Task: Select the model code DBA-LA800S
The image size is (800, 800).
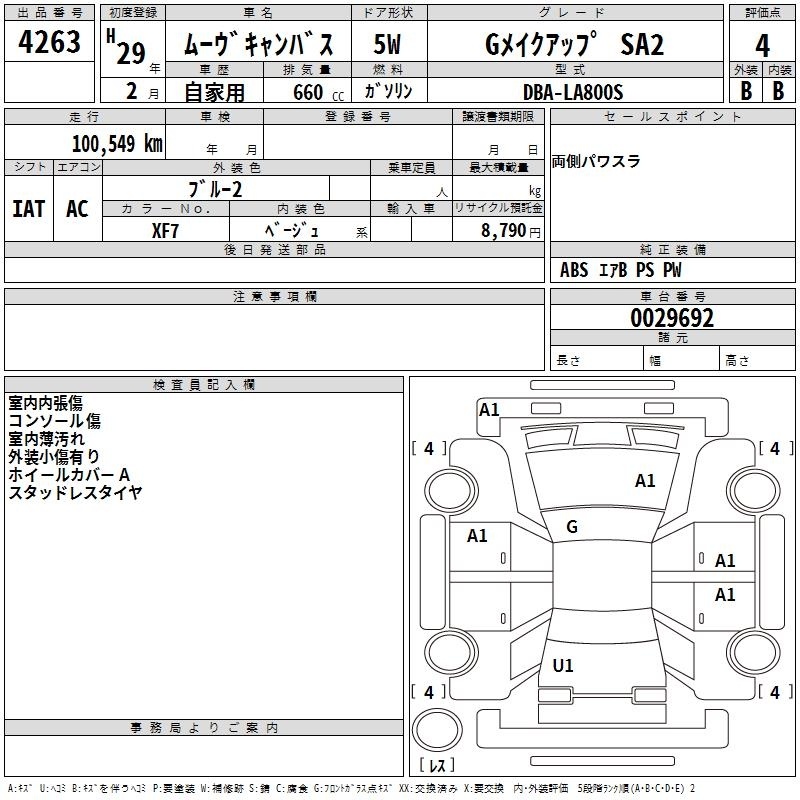Action: point(573,92)
